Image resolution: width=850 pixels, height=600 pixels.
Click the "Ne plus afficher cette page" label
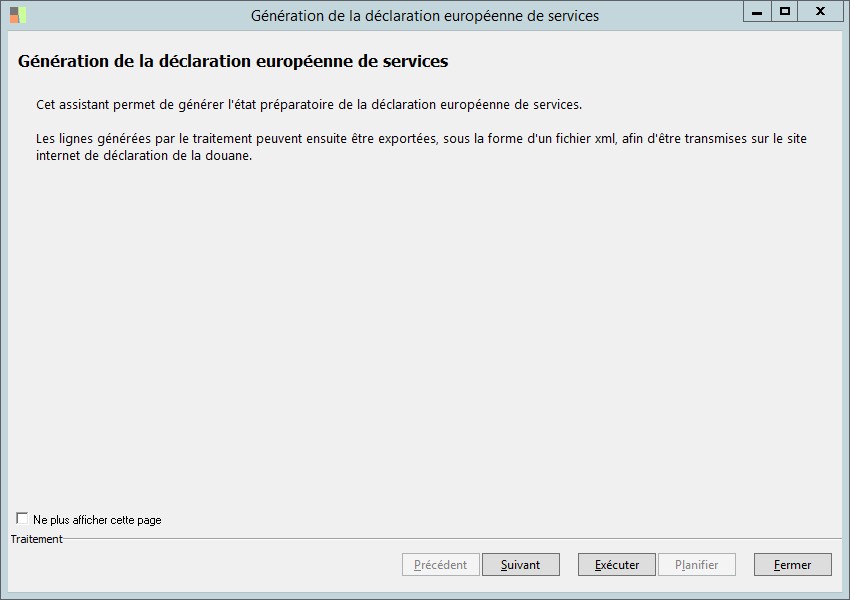tap(97, 520)
